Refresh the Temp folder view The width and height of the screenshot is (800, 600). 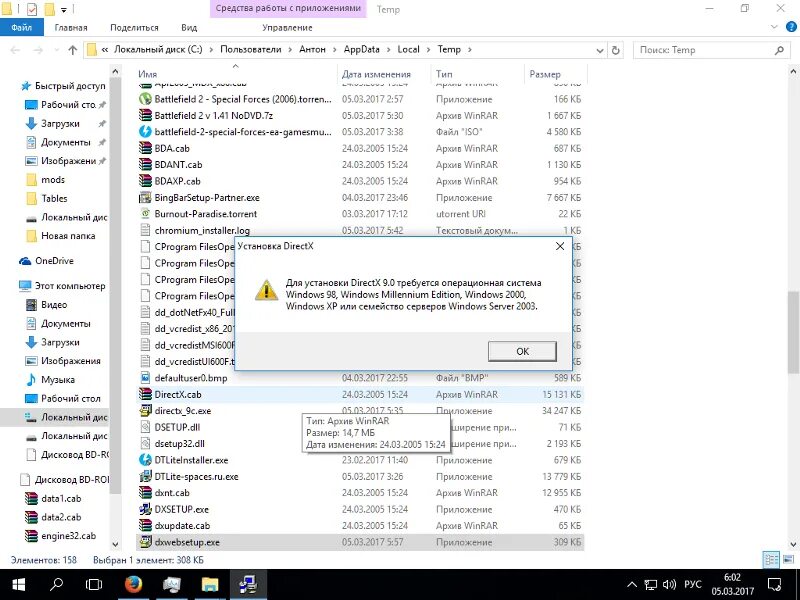[616, 50]
